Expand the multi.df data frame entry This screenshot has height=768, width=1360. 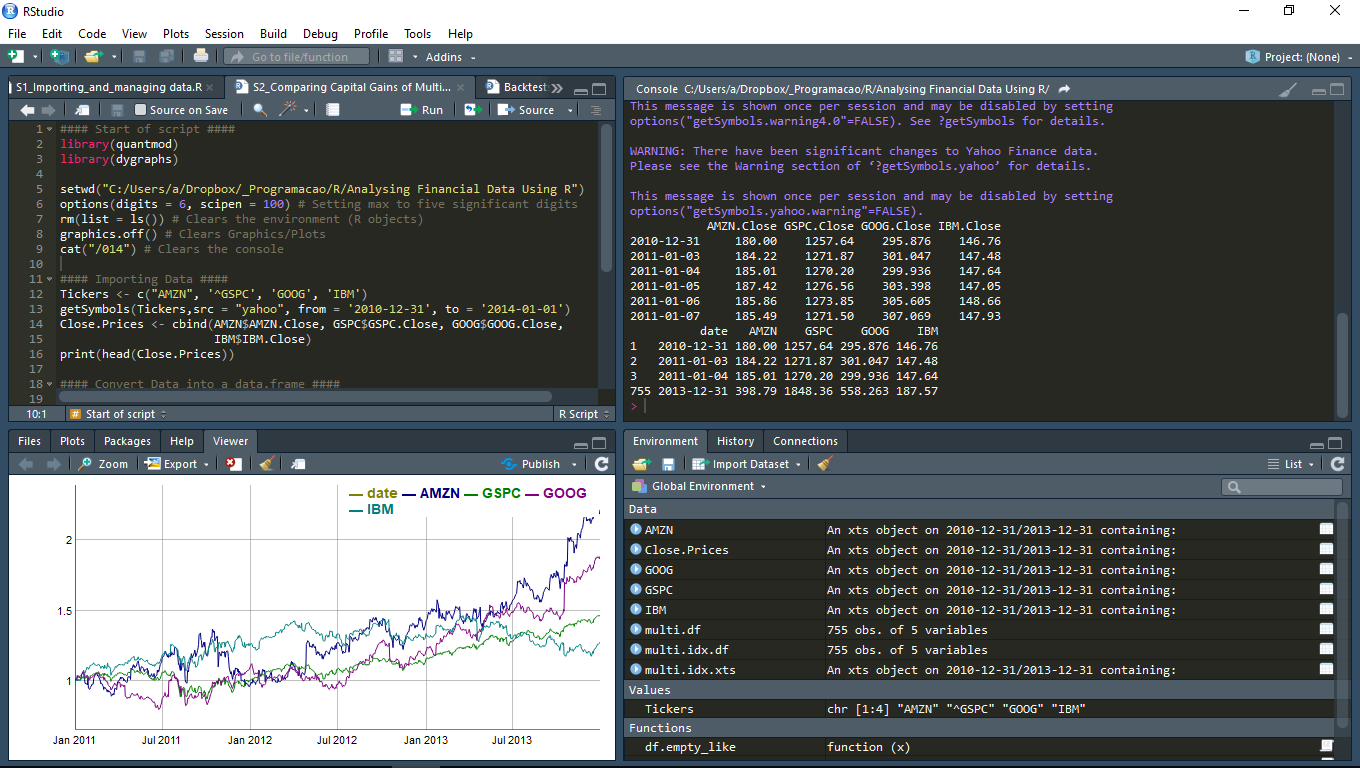[636, 630]
